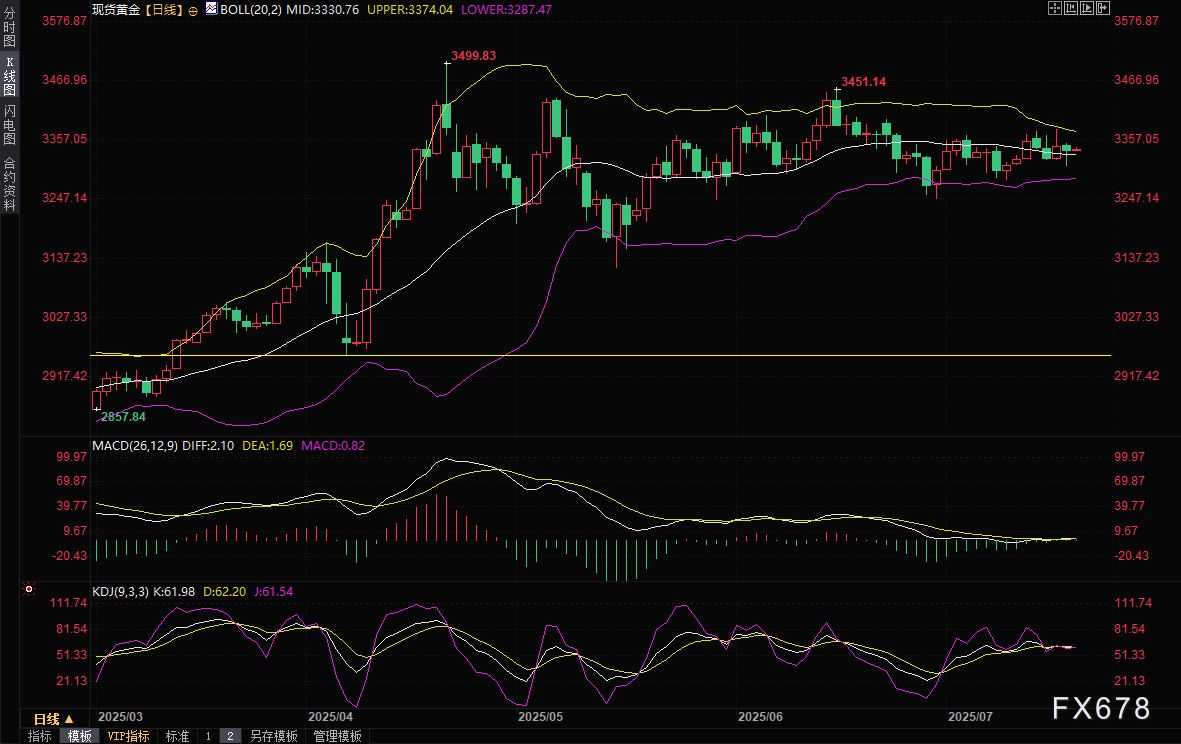Click the crosshair move icon at top right
The height and width of the screenshot is (744, 1181).
[x=1053, y=8]
